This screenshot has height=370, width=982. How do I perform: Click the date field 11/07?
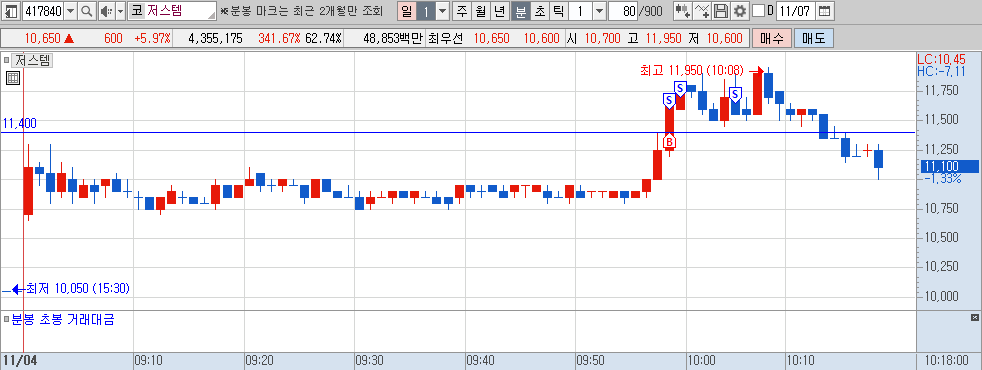[795, 11]
